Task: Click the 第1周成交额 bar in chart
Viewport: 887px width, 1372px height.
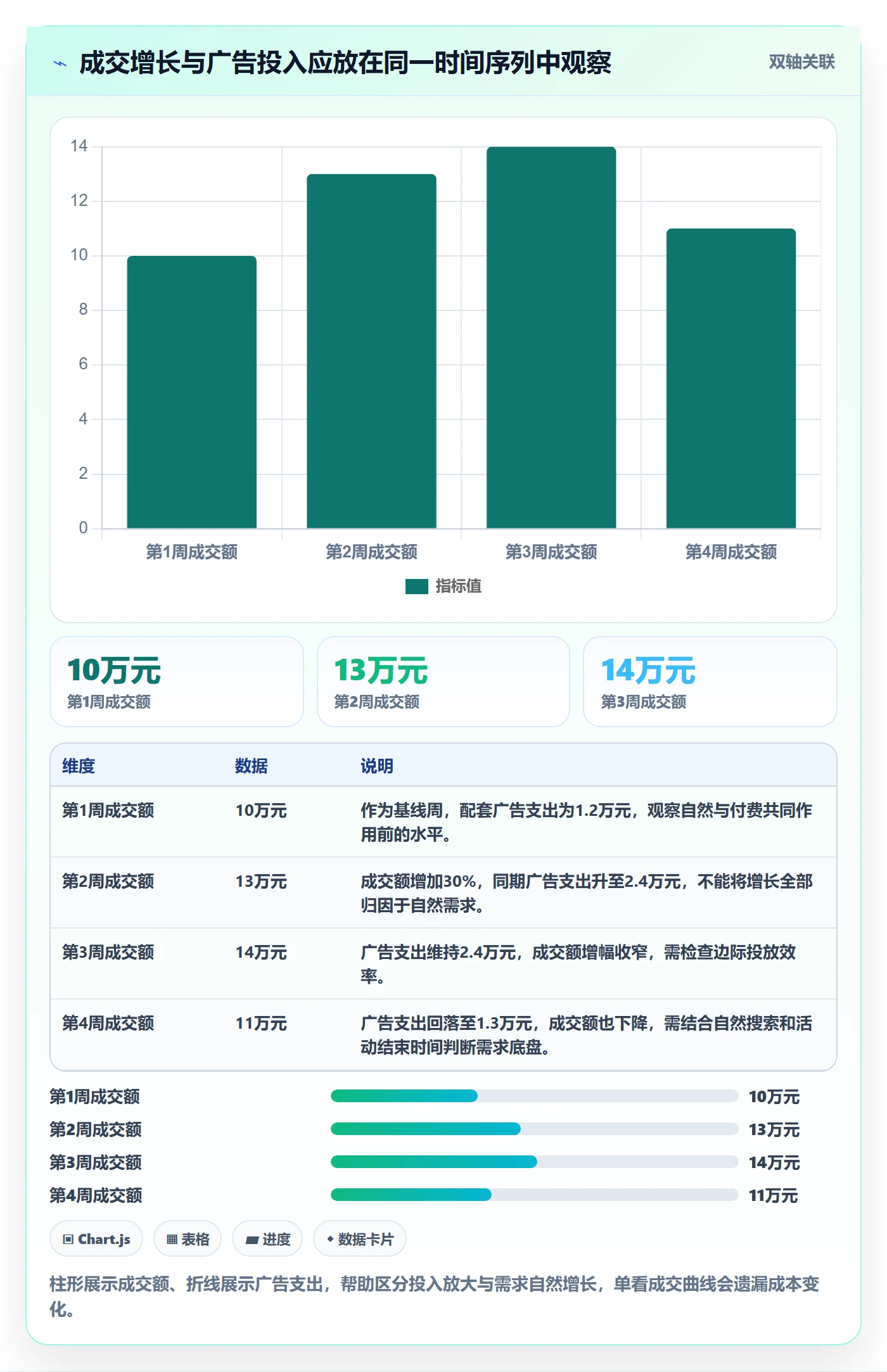Action: tap(192, 391)
